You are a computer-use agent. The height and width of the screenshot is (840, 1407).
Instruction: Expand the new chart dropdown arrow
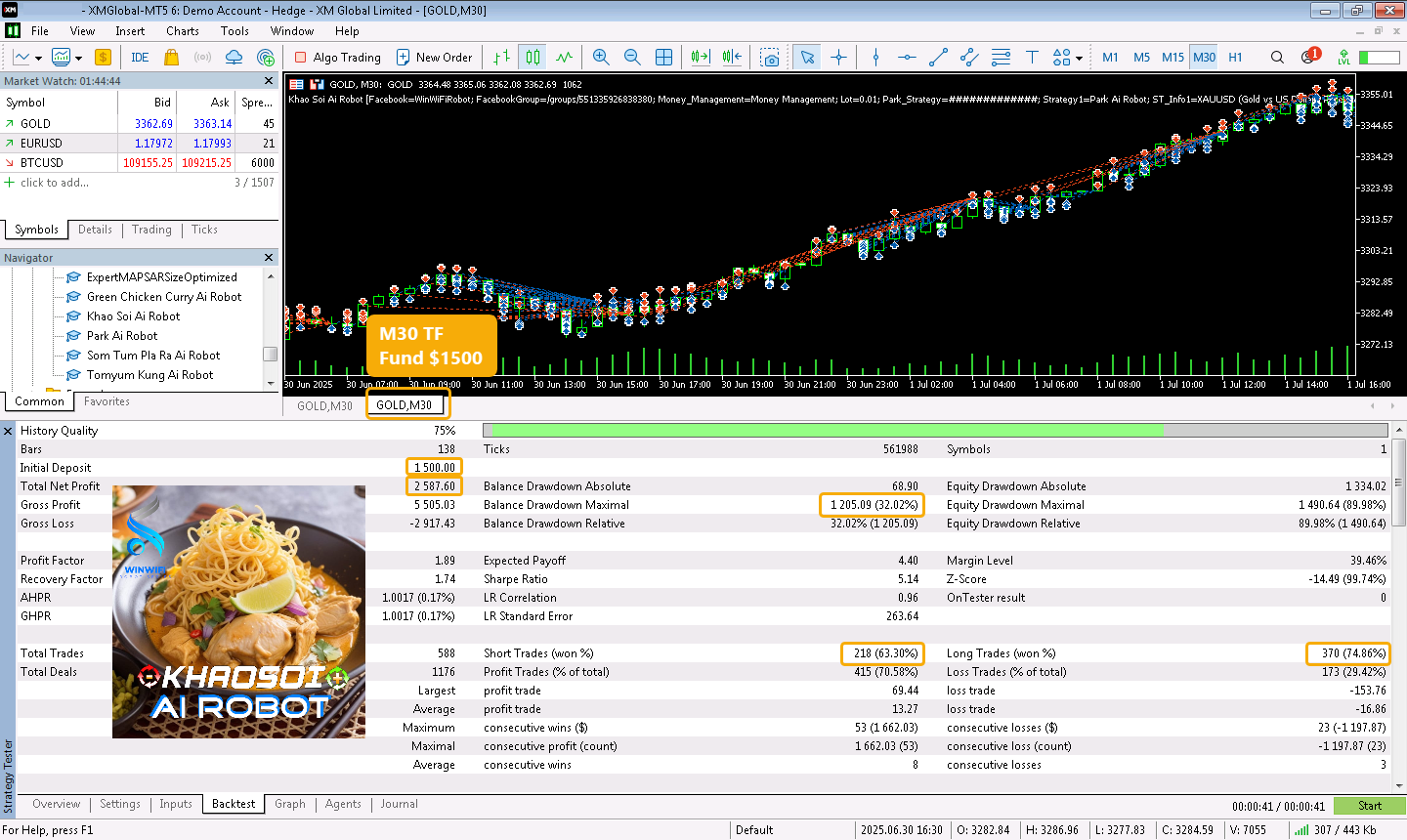click(38, 59)
